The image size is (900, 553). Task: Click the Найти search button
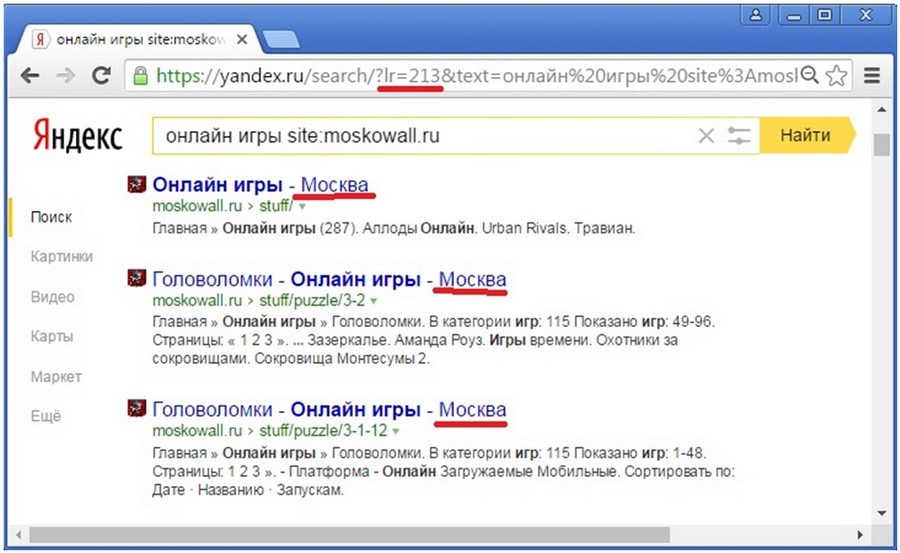click(x=806, y=136)
